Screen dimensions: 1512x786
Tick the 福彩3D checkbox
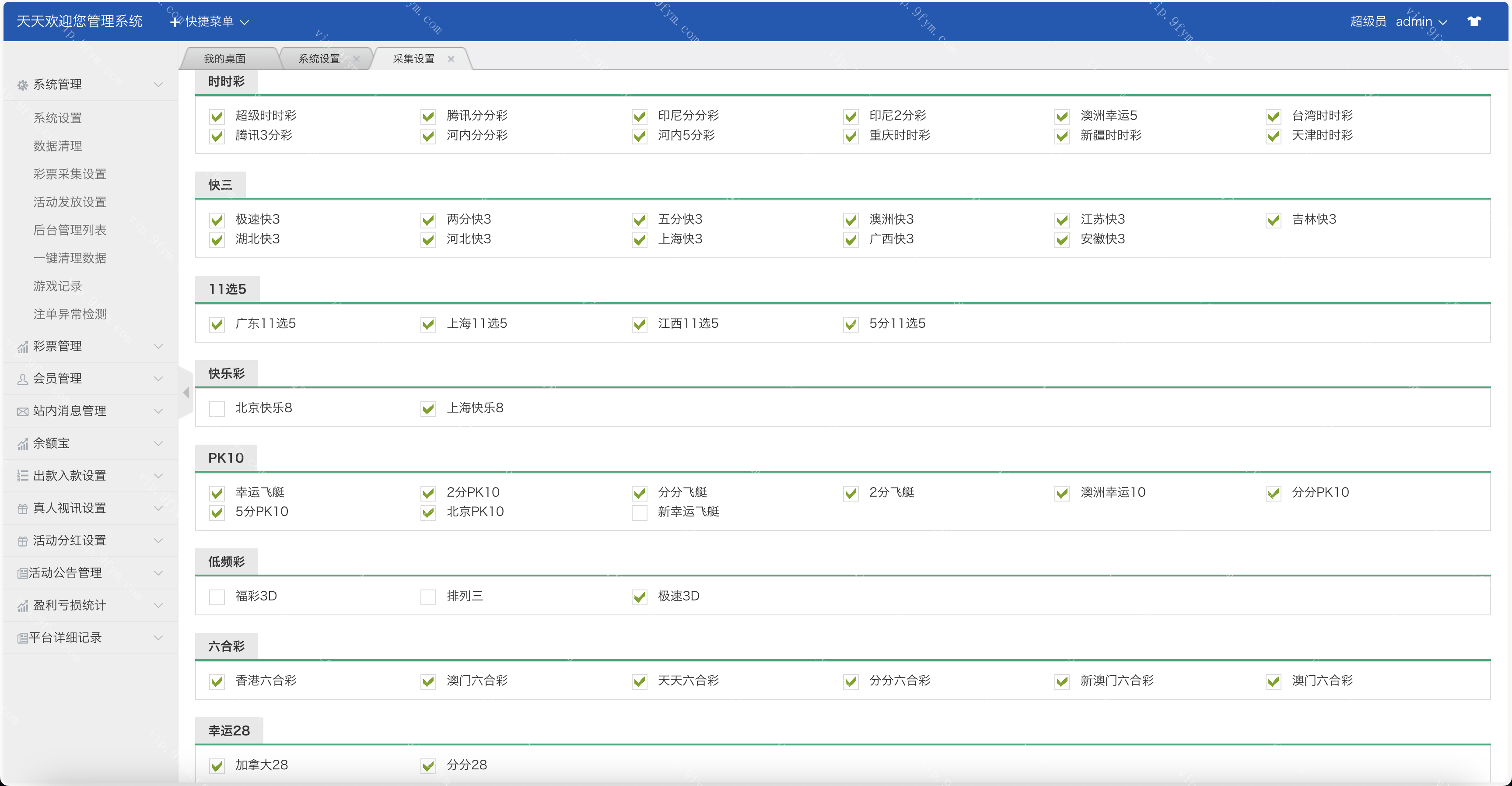[217, 597]
